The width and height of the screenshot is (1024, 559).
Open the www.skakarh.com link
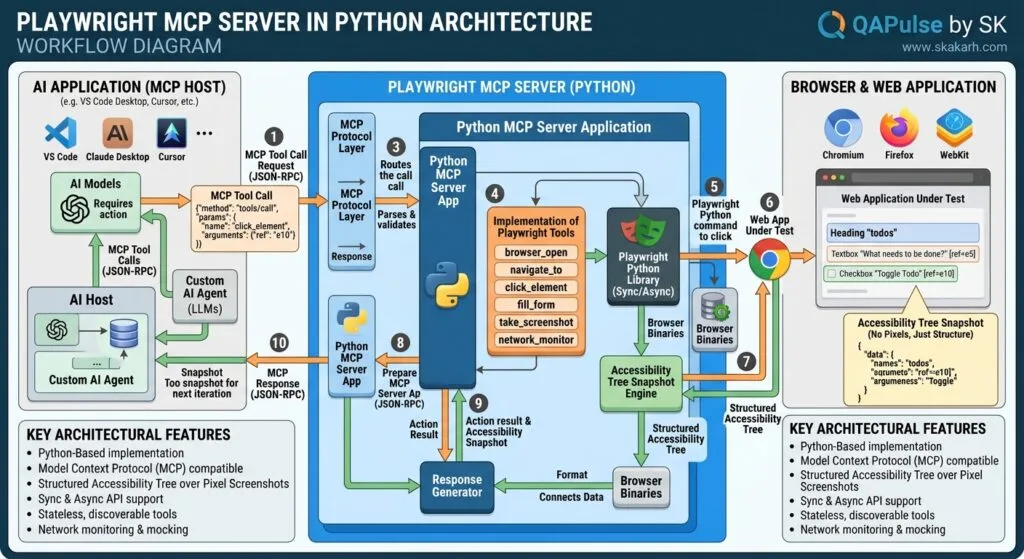[954, 47]
